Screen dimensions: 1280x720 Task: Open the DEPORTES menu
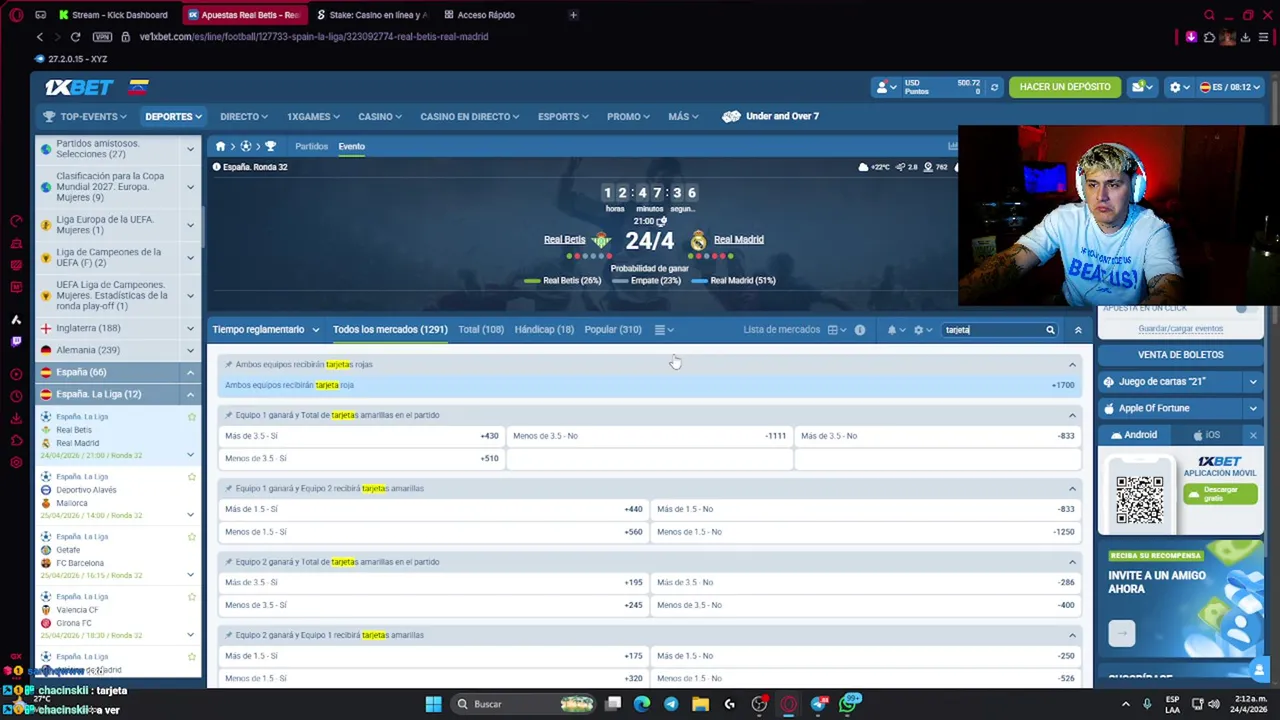(x=173, y=117)
